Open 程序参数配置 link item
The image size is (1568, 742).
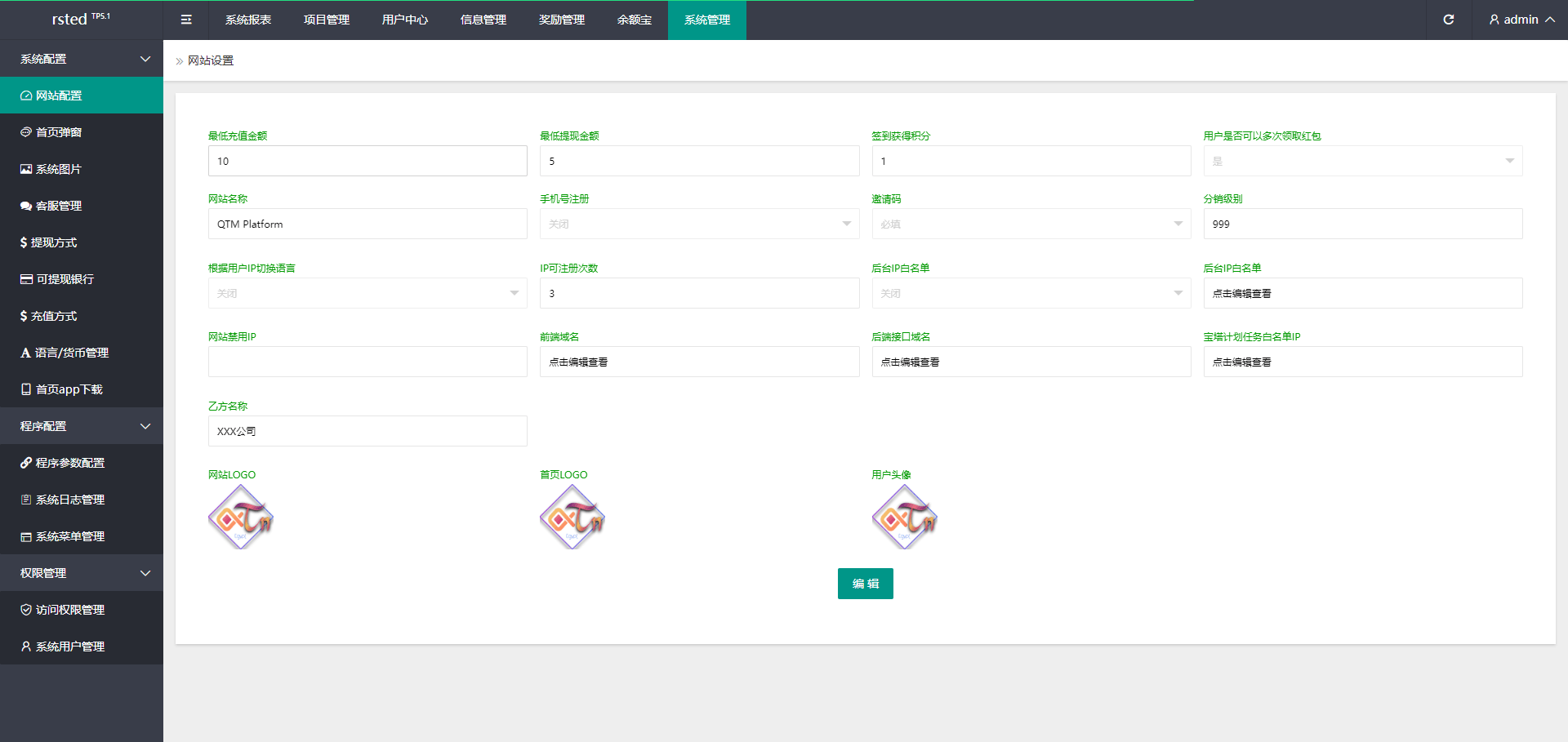click(82, 463)
